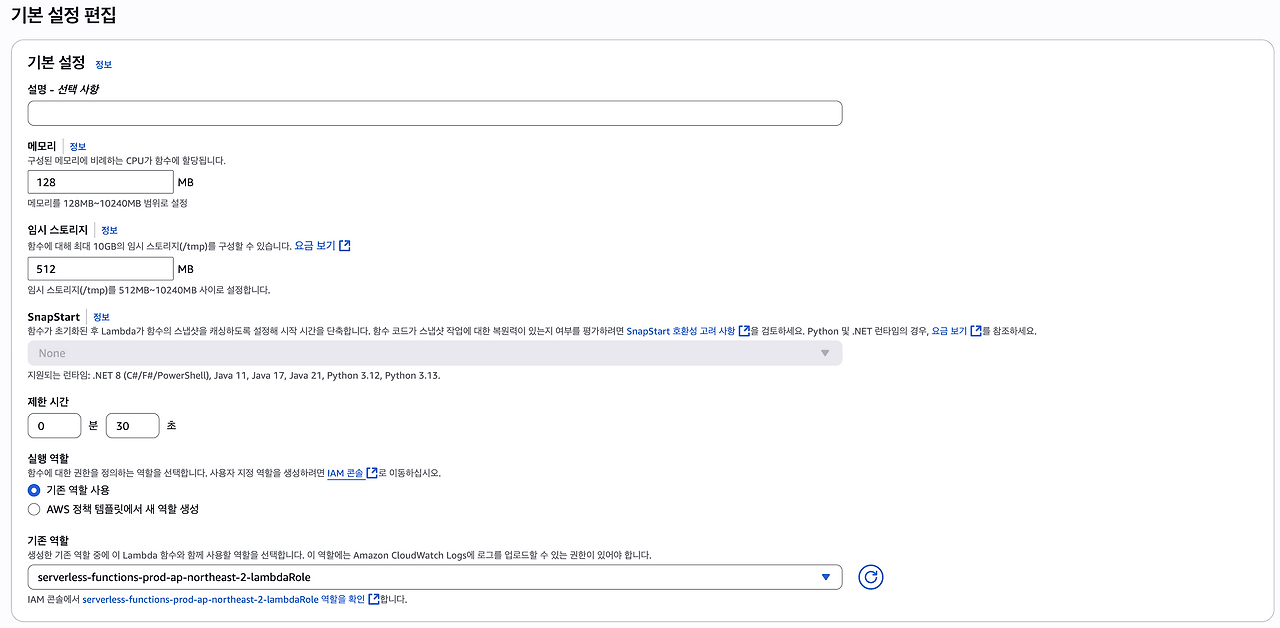
Task: Click the ephemeral storage field showing 512
Action: coord(101,269)
